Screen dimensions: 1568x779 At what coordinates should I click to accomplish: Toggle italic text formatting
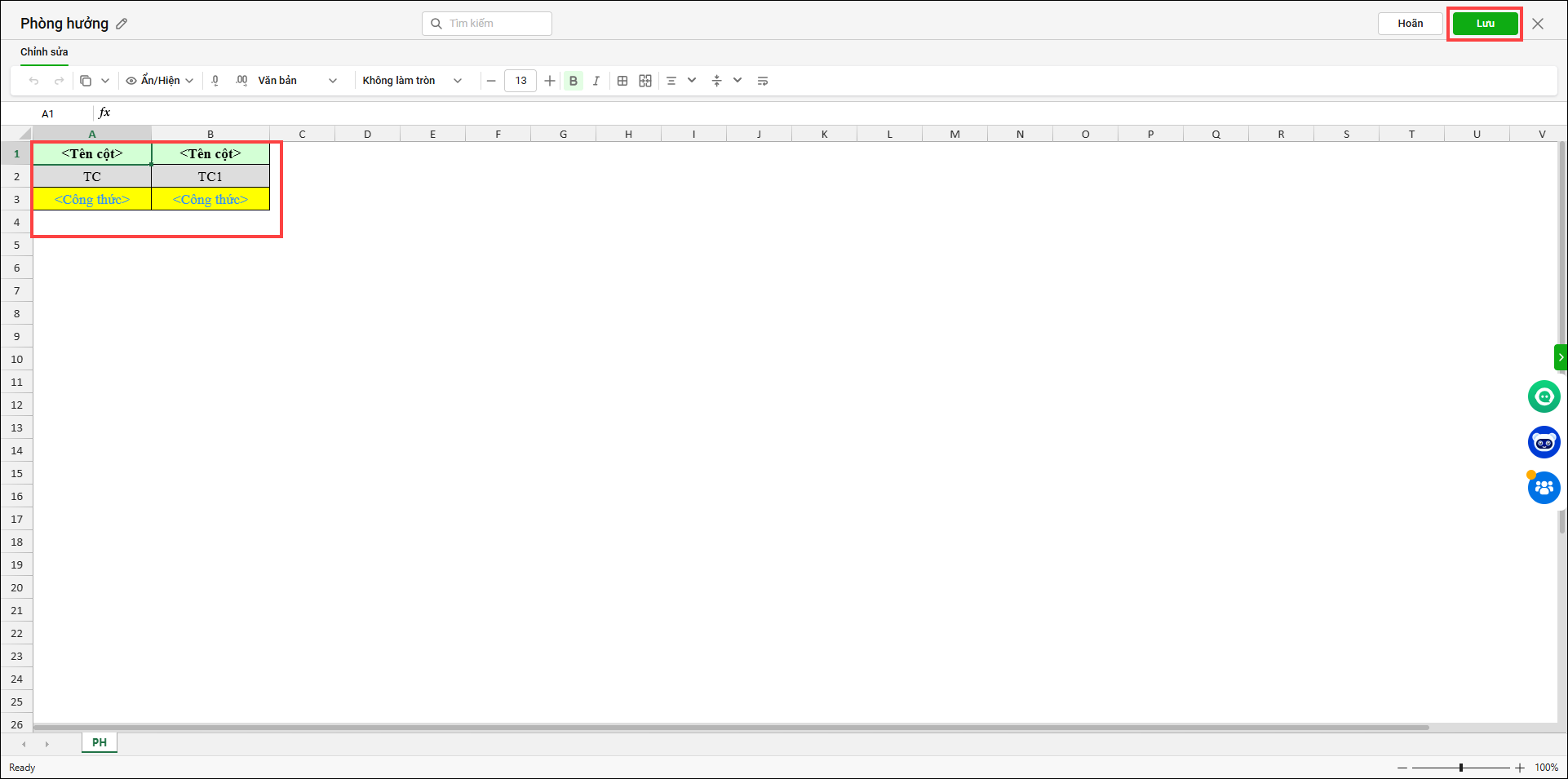[x=596, y=81]
